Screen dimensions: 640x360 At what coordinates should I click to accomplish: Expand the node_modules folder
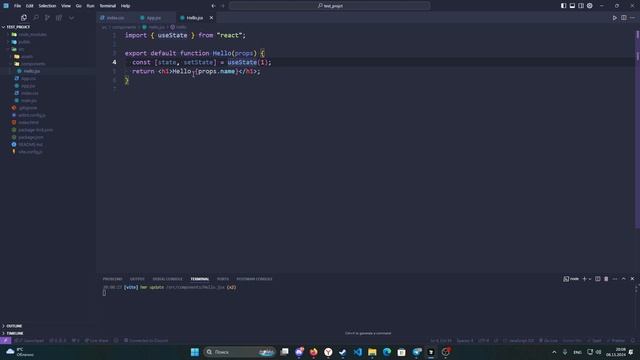48,35
